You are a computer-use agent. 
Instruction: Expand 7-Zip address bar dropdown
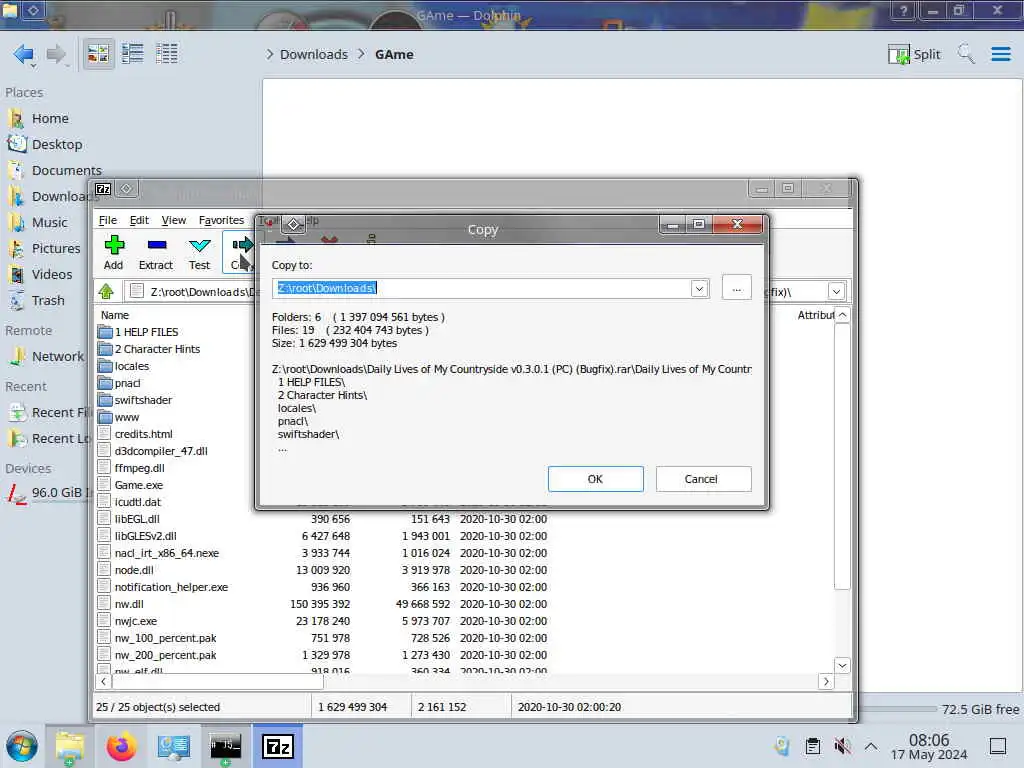837,291
